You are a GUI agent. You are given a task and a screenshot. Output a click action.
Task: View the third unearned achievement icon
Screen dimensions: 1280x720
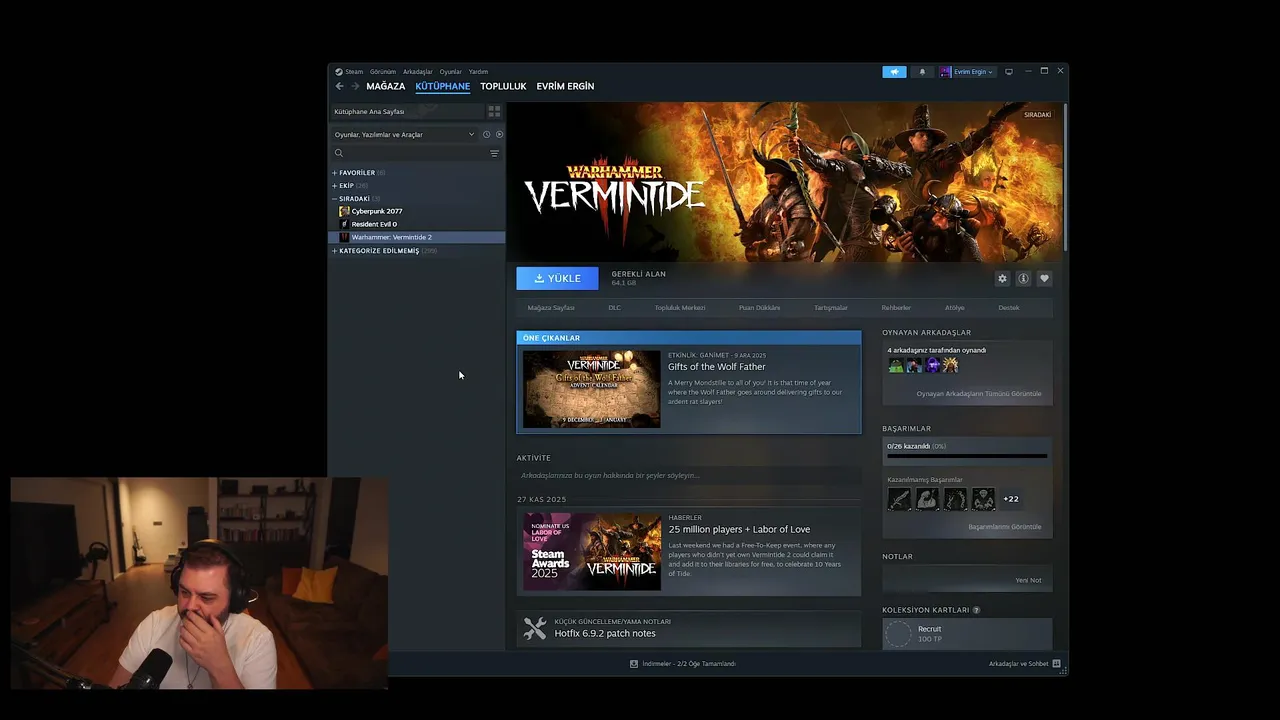(x=955, y=499)
